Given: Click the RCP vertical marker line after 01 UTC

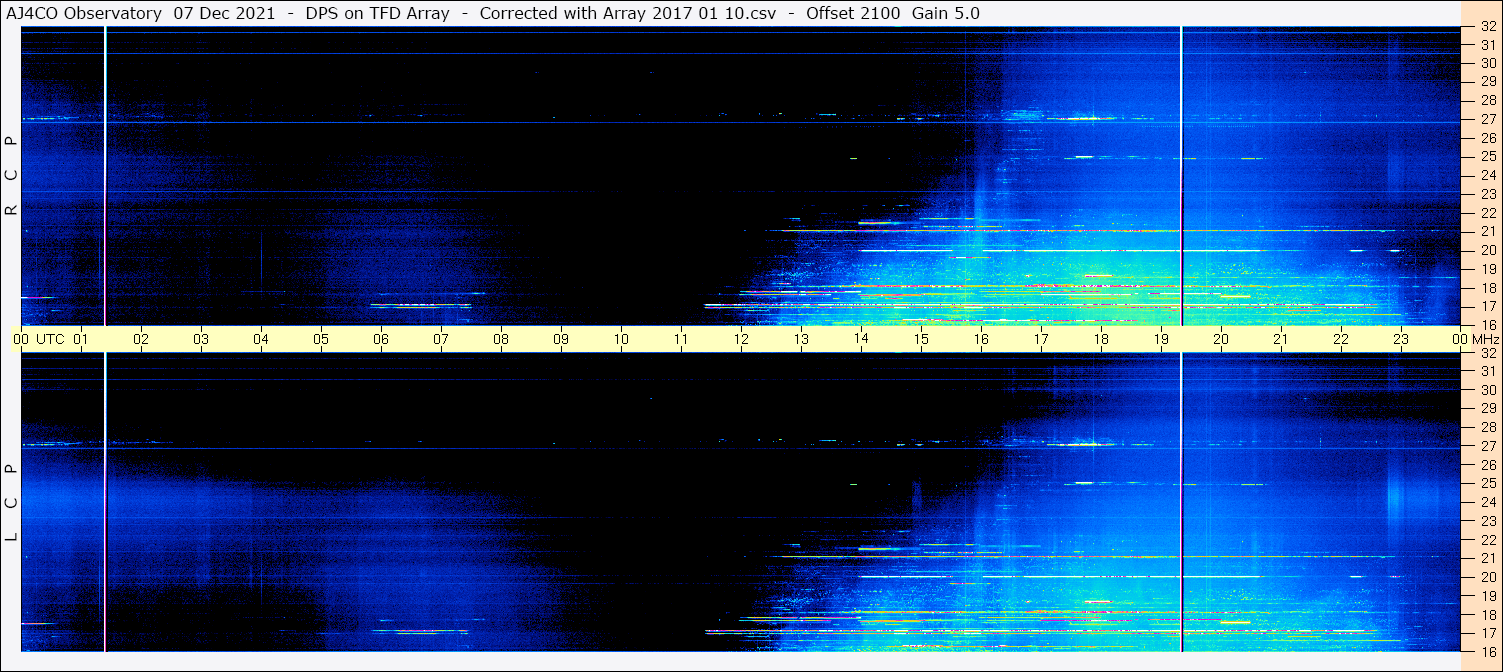Looking at the screenshot, I should click(105, 176).
